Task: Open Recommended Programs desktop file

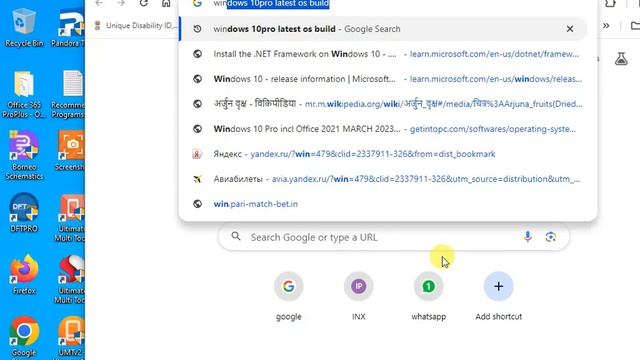Action: click(x=69, y=95)
